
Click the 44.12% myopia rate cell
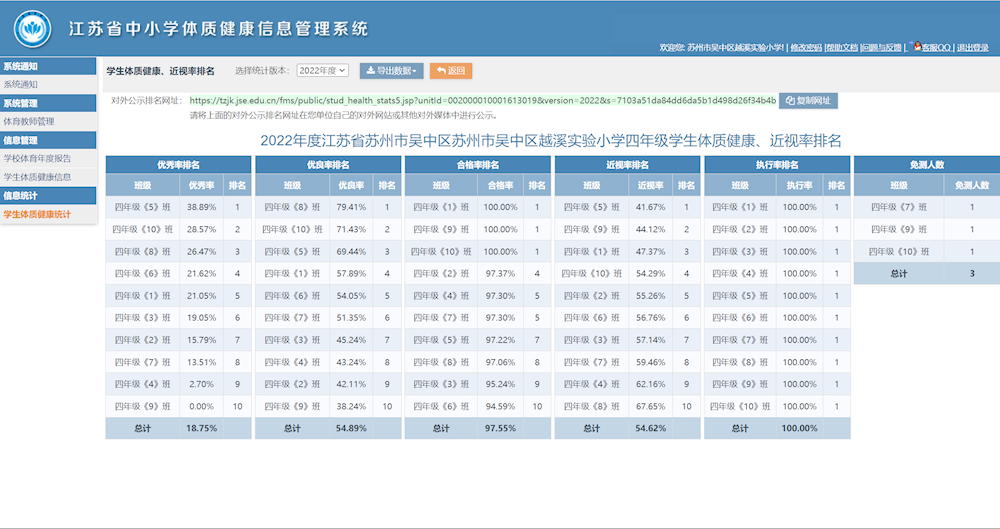[x=651, y=229]
